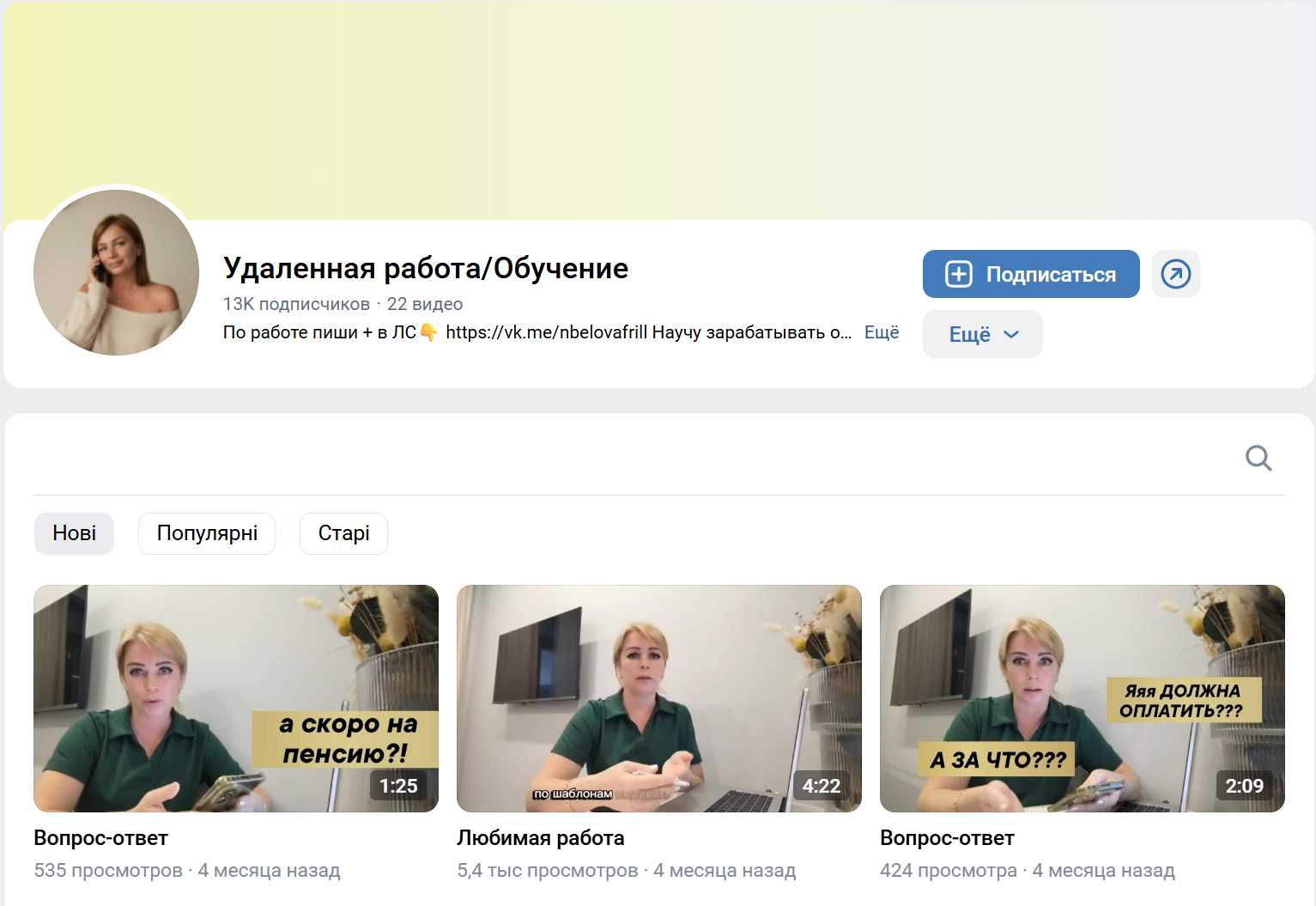This screenshot has height=906, width=1316.
Task: Switch to the Нові tab
Action: click(74, 533)
